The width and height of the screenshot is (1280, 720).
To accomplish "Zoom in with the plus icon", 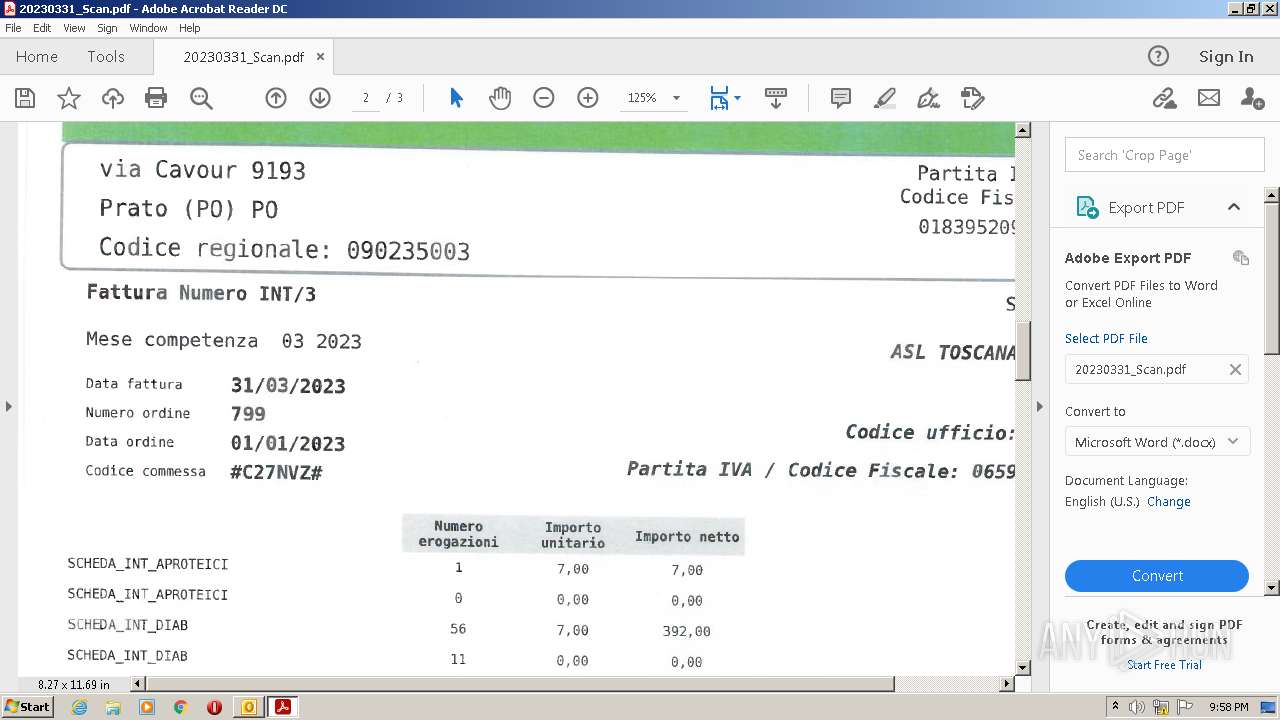I will click(588, 98).
